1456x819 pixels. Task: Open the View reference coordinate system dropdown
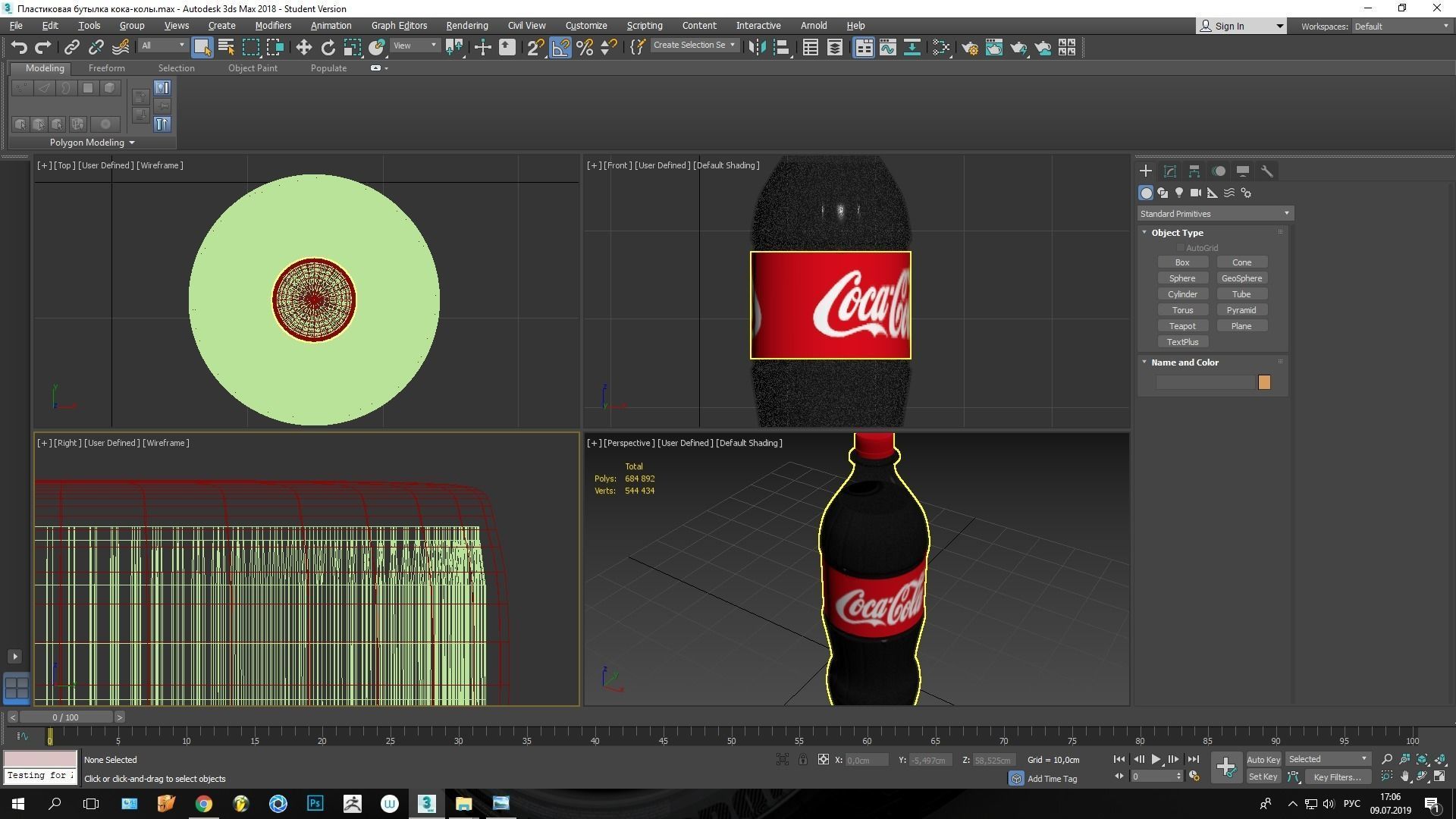414,45
